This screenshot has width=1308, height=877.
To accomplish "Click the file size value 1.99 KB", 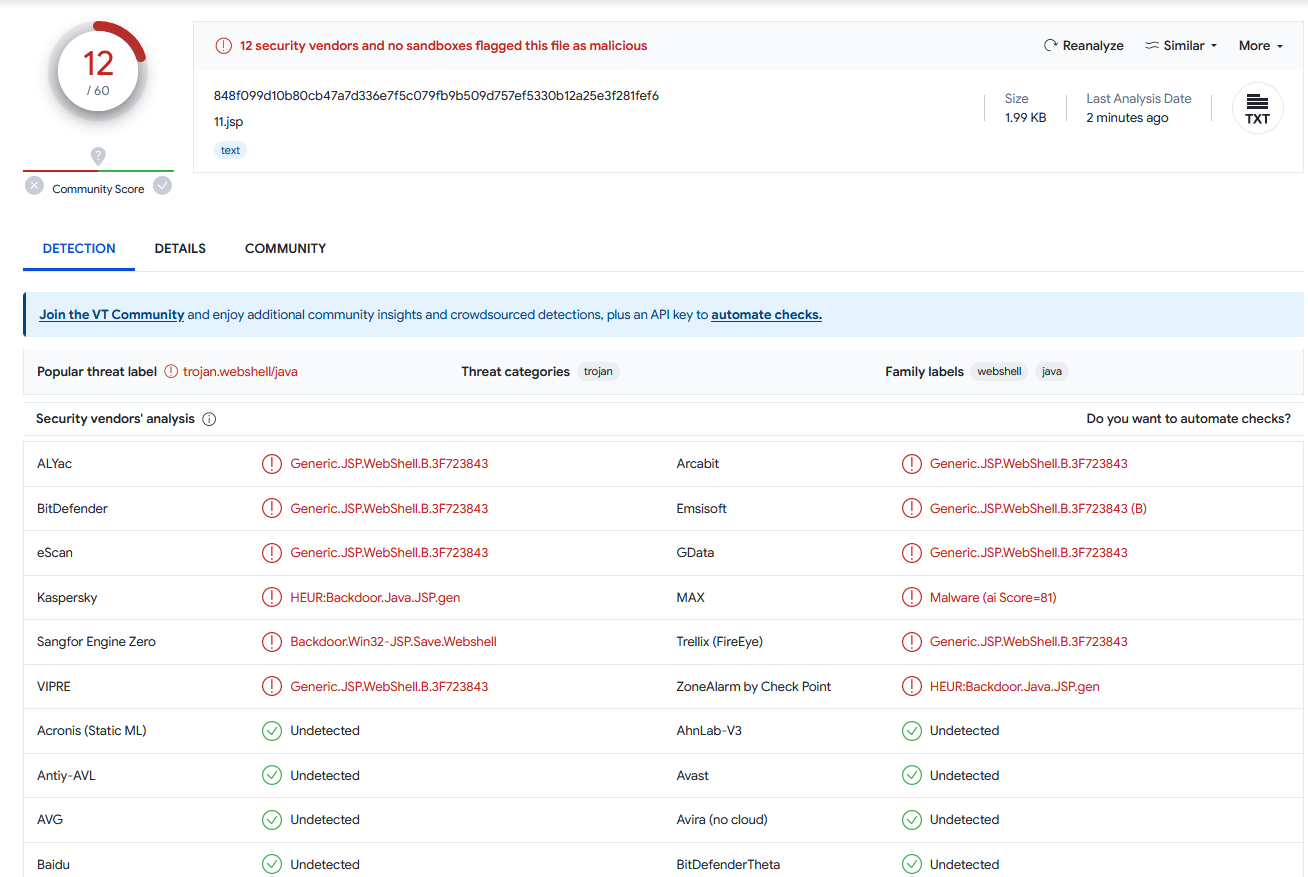I will click(x=1026, y=118).
